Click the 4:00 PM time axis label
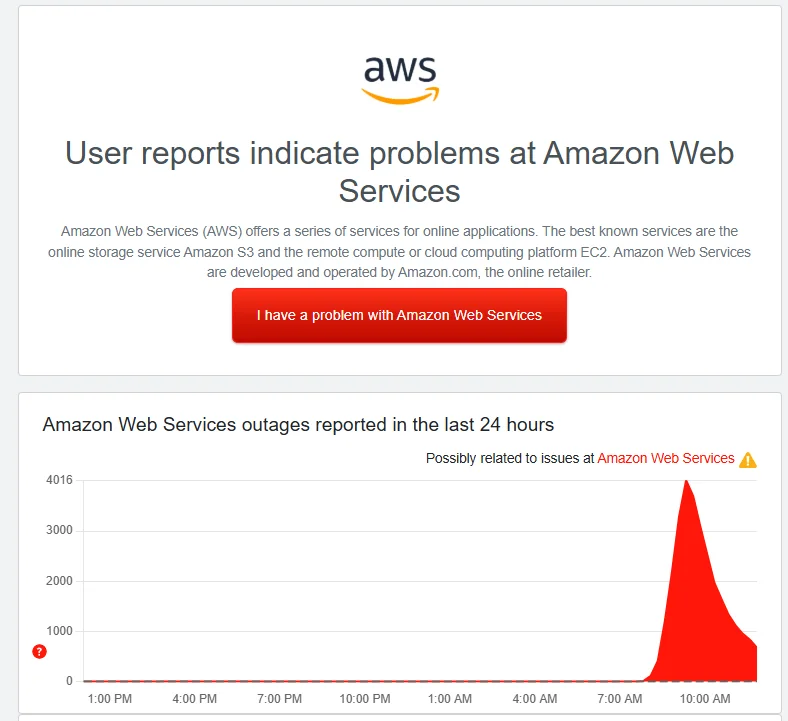The width and height of the screenshot is (788, 721). [195, 699]
